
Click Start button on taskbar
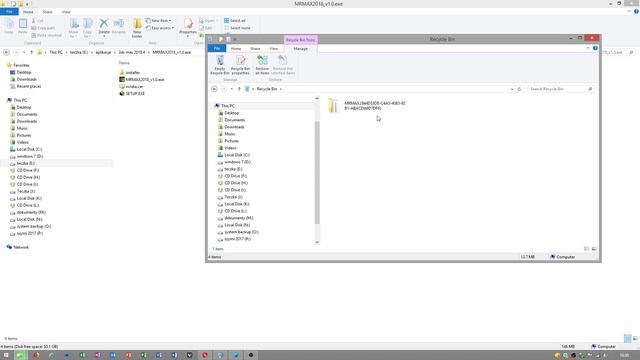point(6,355)
